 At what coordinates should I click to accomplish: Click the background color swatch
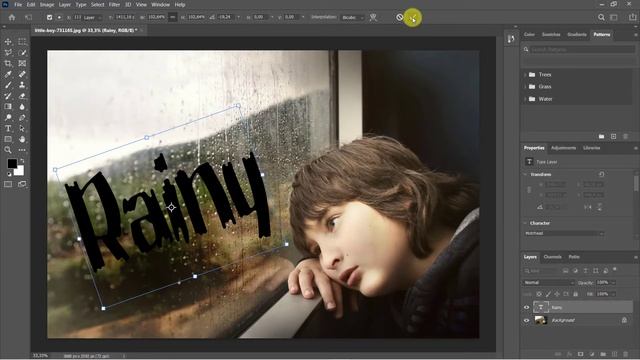20,171
